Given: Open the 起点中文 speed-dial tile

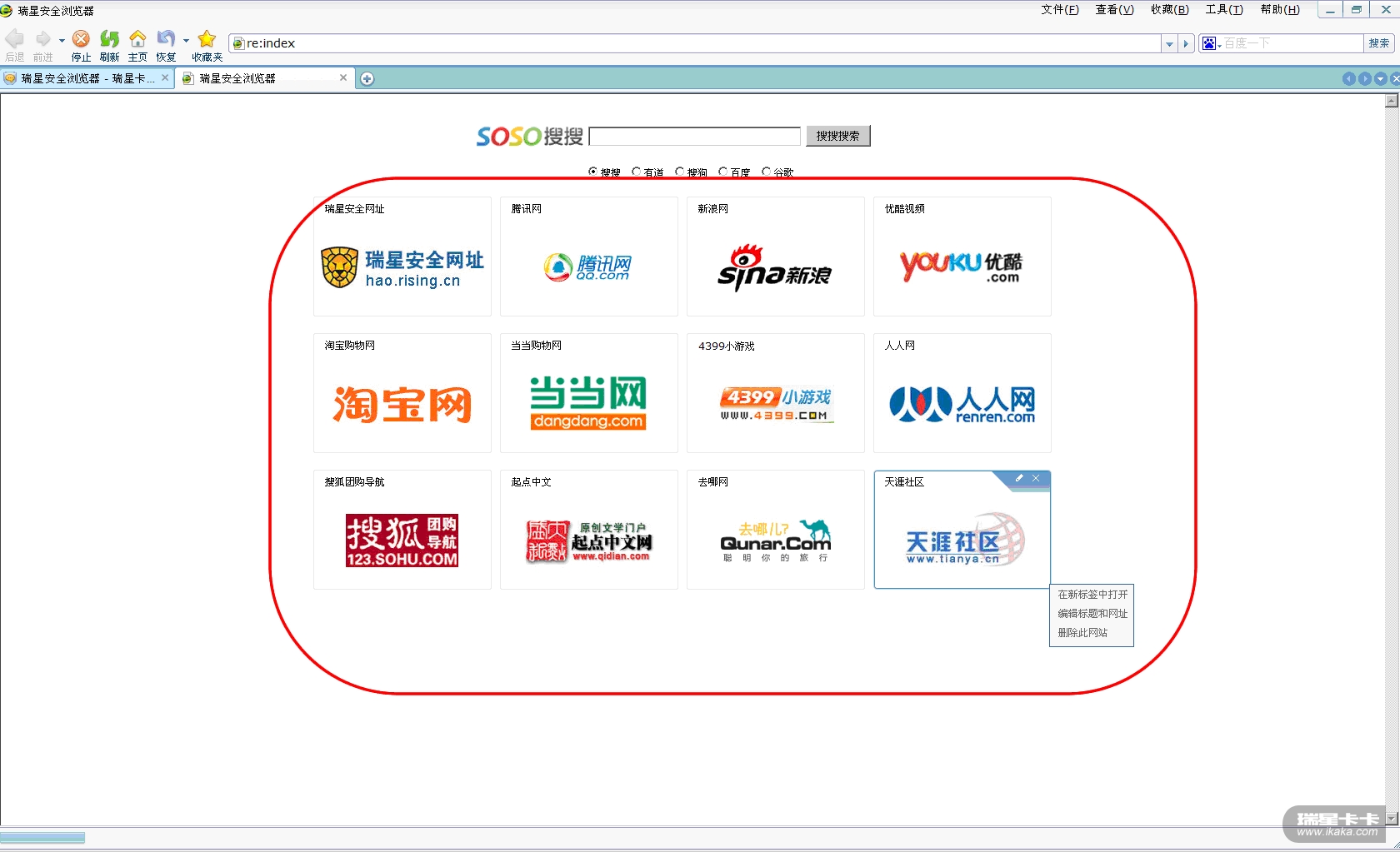Looking at the screenshot, I should pyautogui.click(x=589, y=530).
